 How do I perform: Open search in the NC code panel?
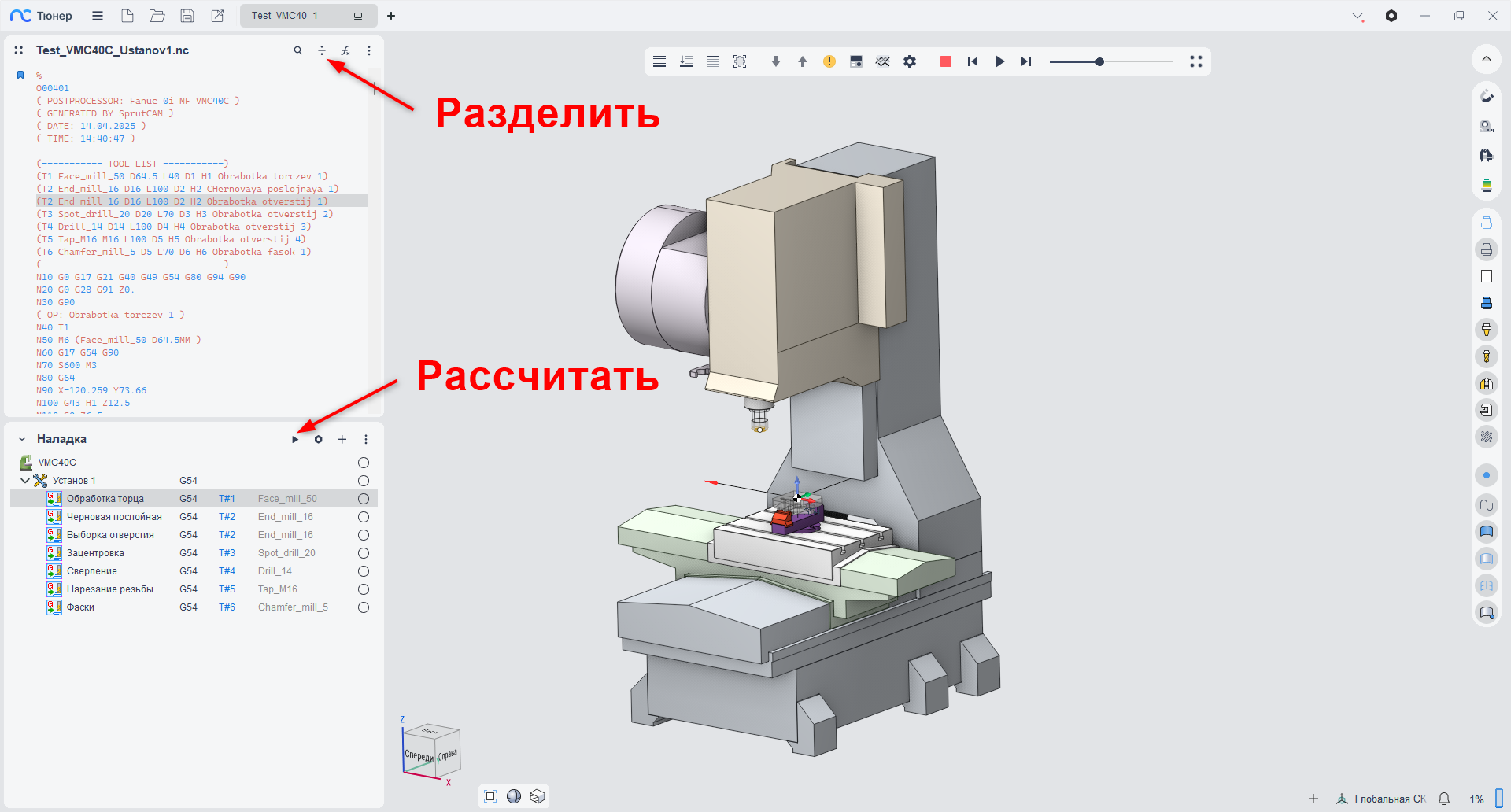click(297, 50)
